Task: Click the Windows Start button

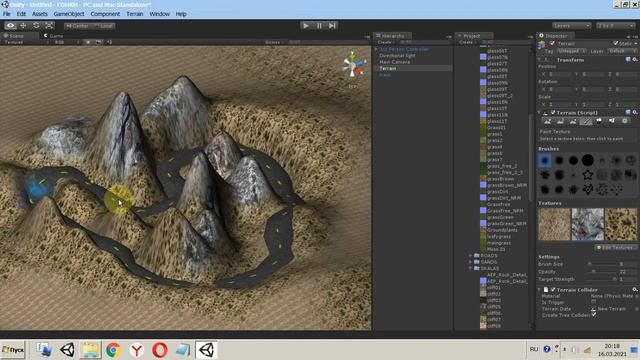Action: [x=13, y=350]
